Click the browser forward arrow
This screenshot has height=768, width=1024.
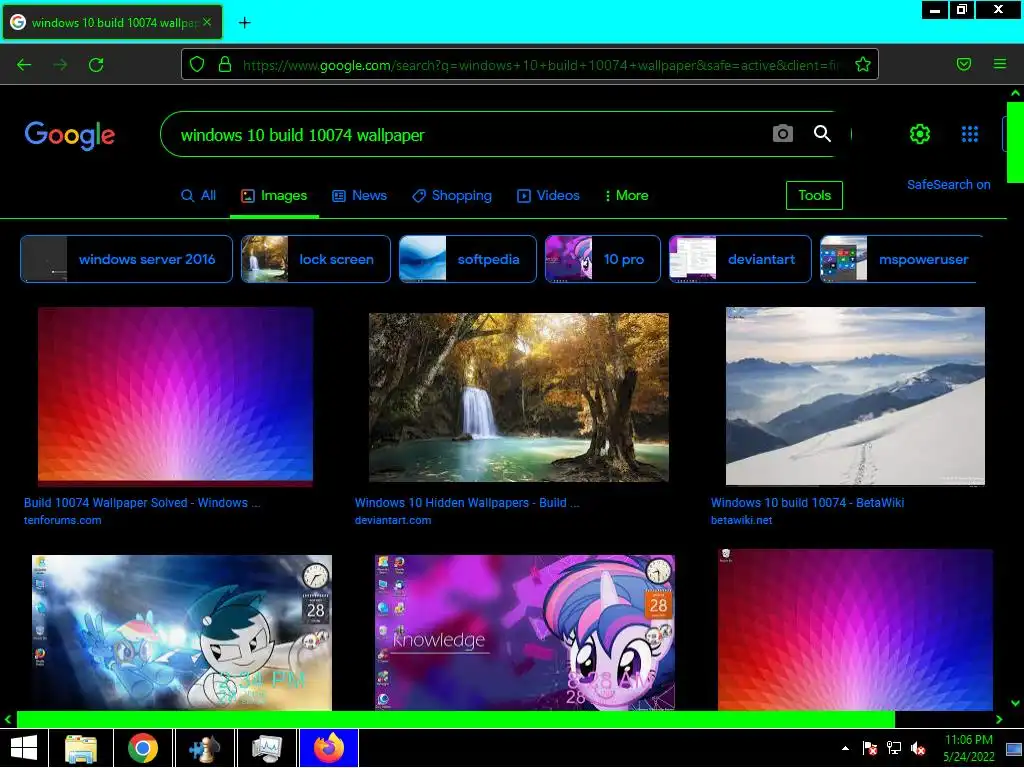pyautogui.click(x=60, y=65)
